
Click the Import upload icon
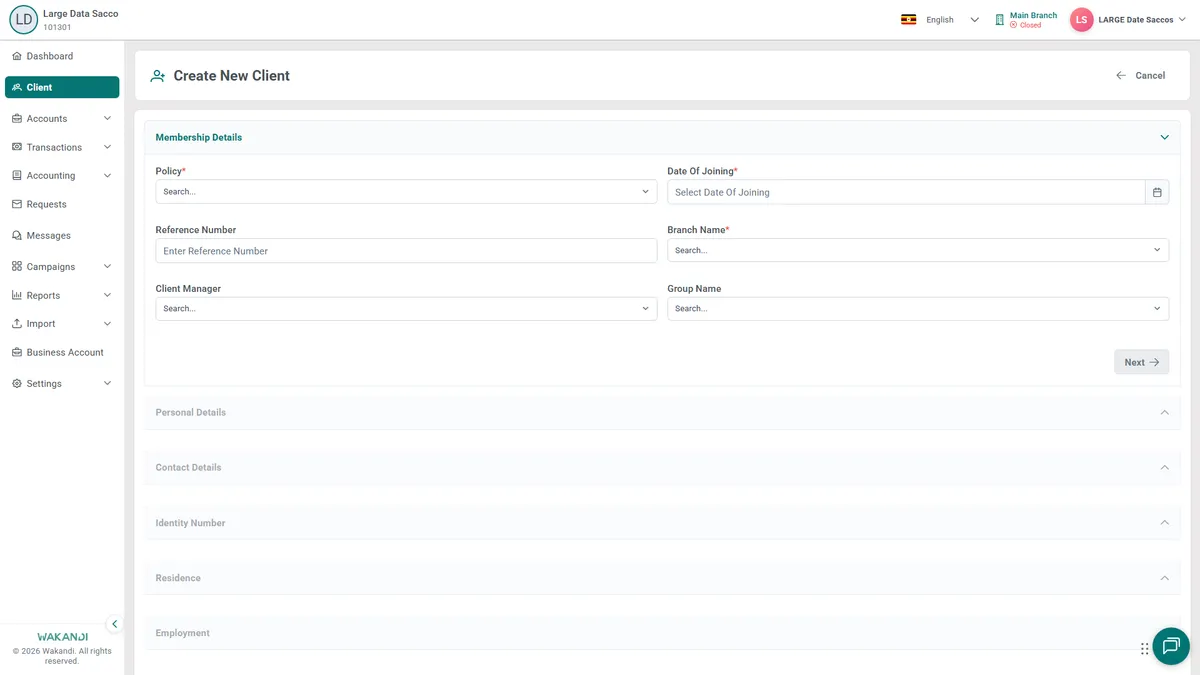[17, 323]
